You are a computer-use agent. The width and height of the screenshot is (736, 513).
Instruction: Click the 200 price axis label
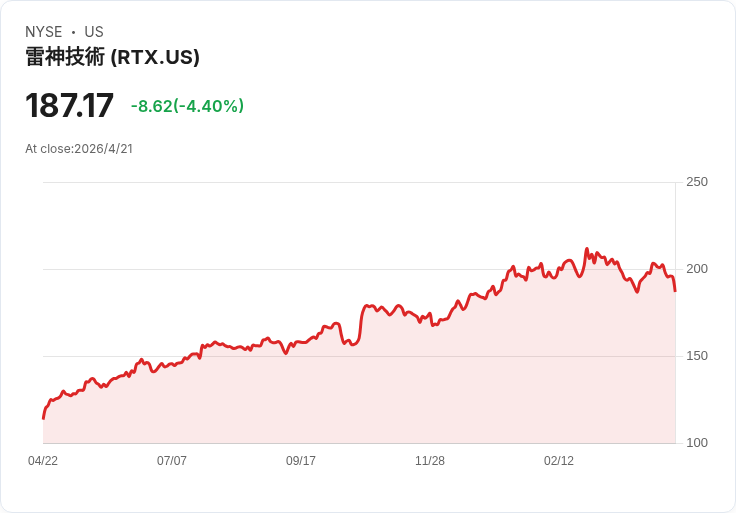pyautogui.click(x=696, y=269)
